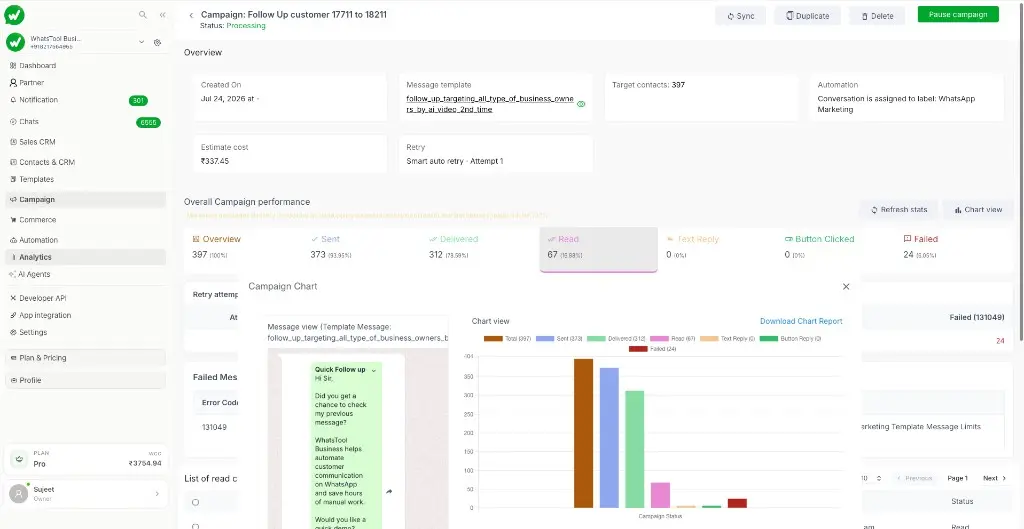Toggle the Total (397) legend swatch
The width and height of the screenshot is (1024, 529).
pos(493,339)
